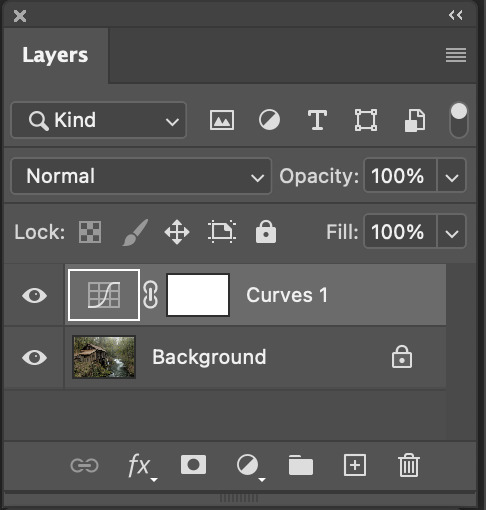Image resolution: width=486 pixels, height=510 pixels.
Task: Turn layer filtering on or off
Action: [x=459, y=120]
